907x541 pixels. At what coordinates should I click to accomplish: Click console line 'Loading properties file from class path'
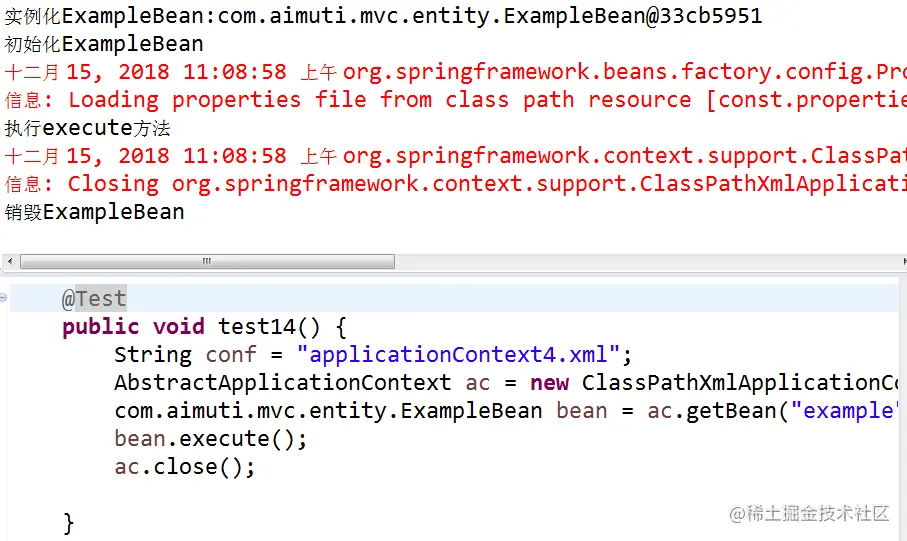456,100
